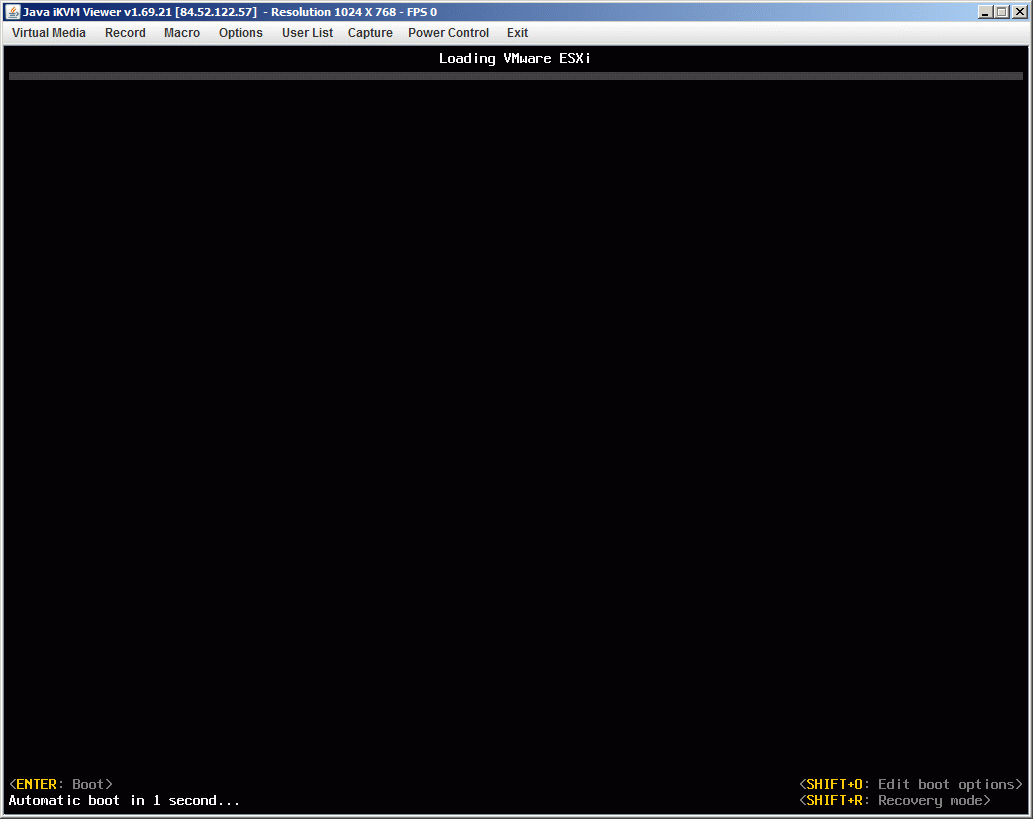
Task: Click the 'Loading VMware ESXi' heading
Action: pos(515,59)
